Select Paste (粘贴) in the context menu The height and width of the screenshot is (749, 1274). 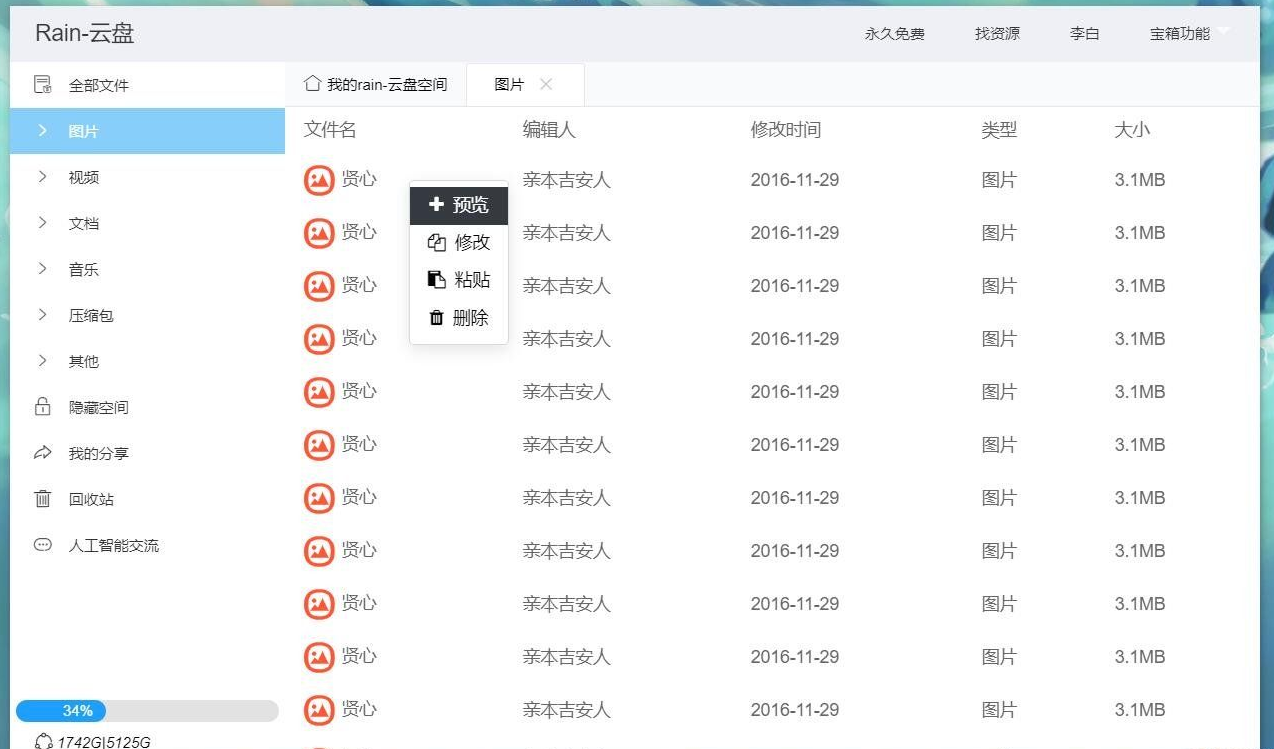click(x=459, y=280)
